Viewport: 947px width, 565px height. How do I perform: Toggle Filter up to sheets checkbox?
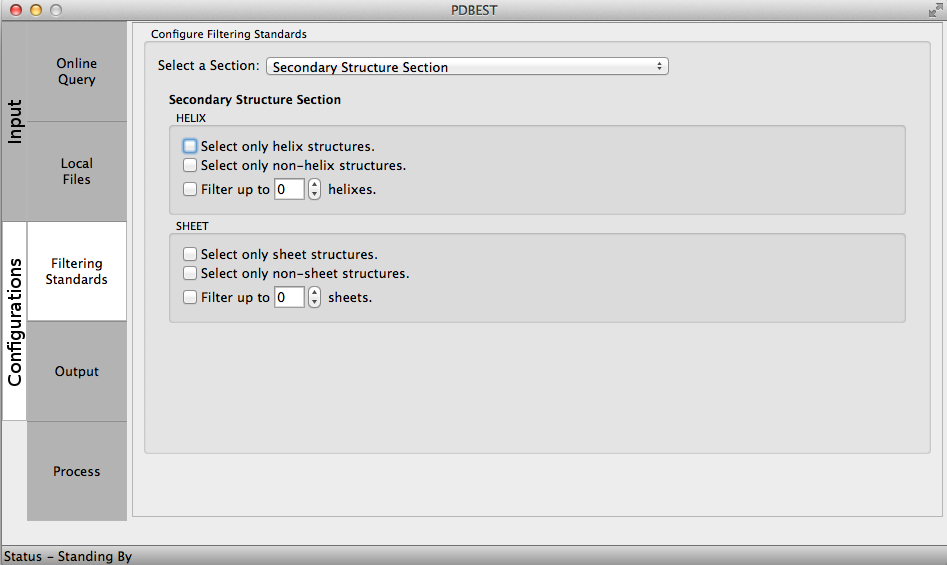190,297
